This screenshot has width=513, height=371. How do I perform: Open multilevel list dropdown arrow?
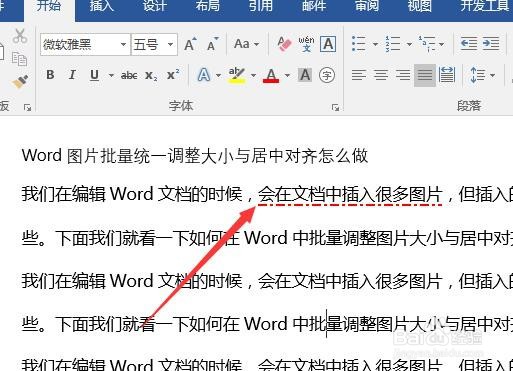pos(442,44)
